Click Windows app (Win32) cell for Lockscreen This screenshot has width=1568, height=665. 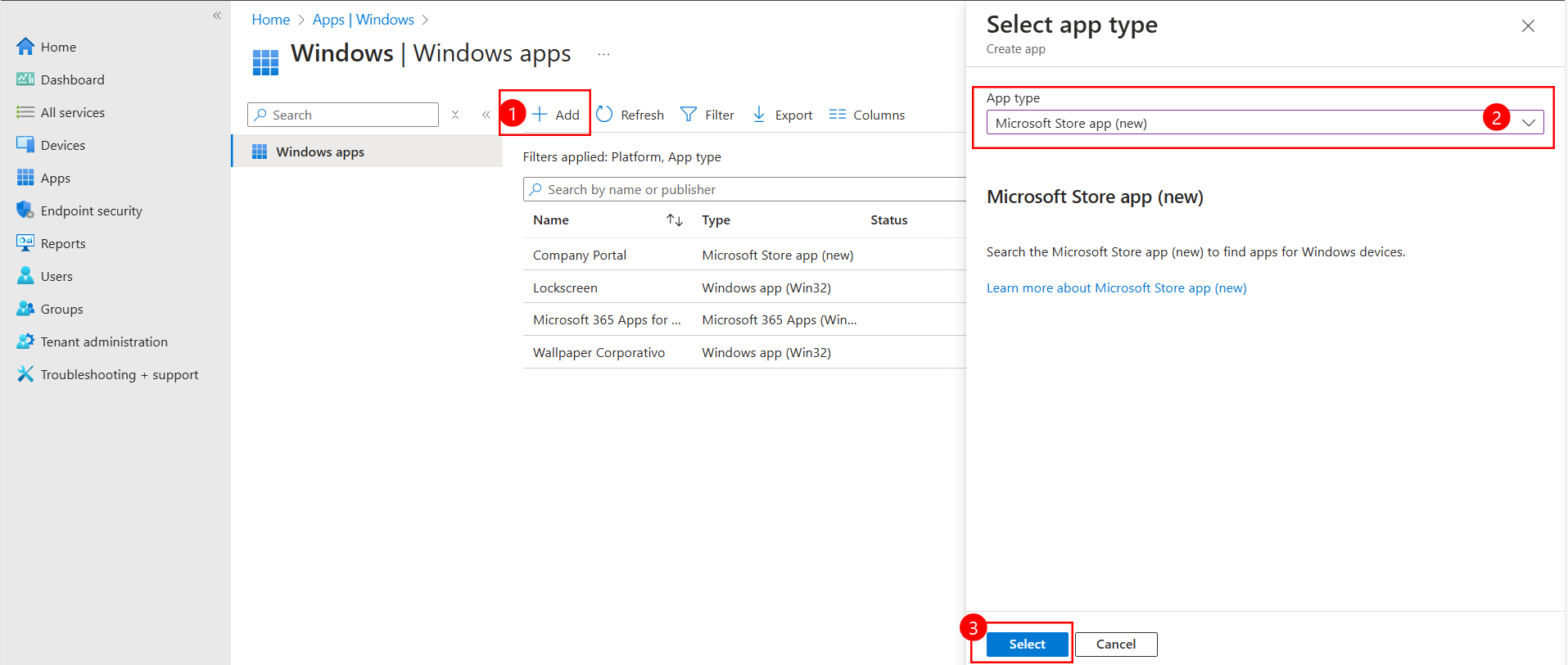(x=766, y=288)
